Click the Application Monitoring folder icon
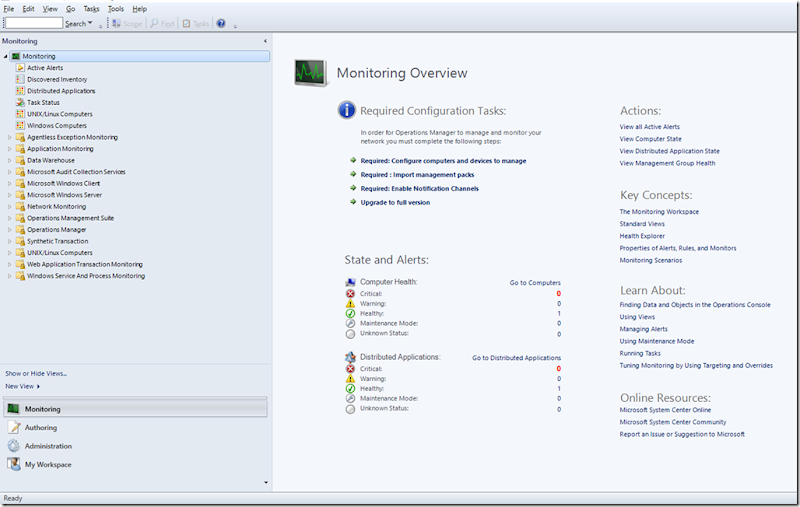The image size is (800, 507). click(x=20, y=148)
